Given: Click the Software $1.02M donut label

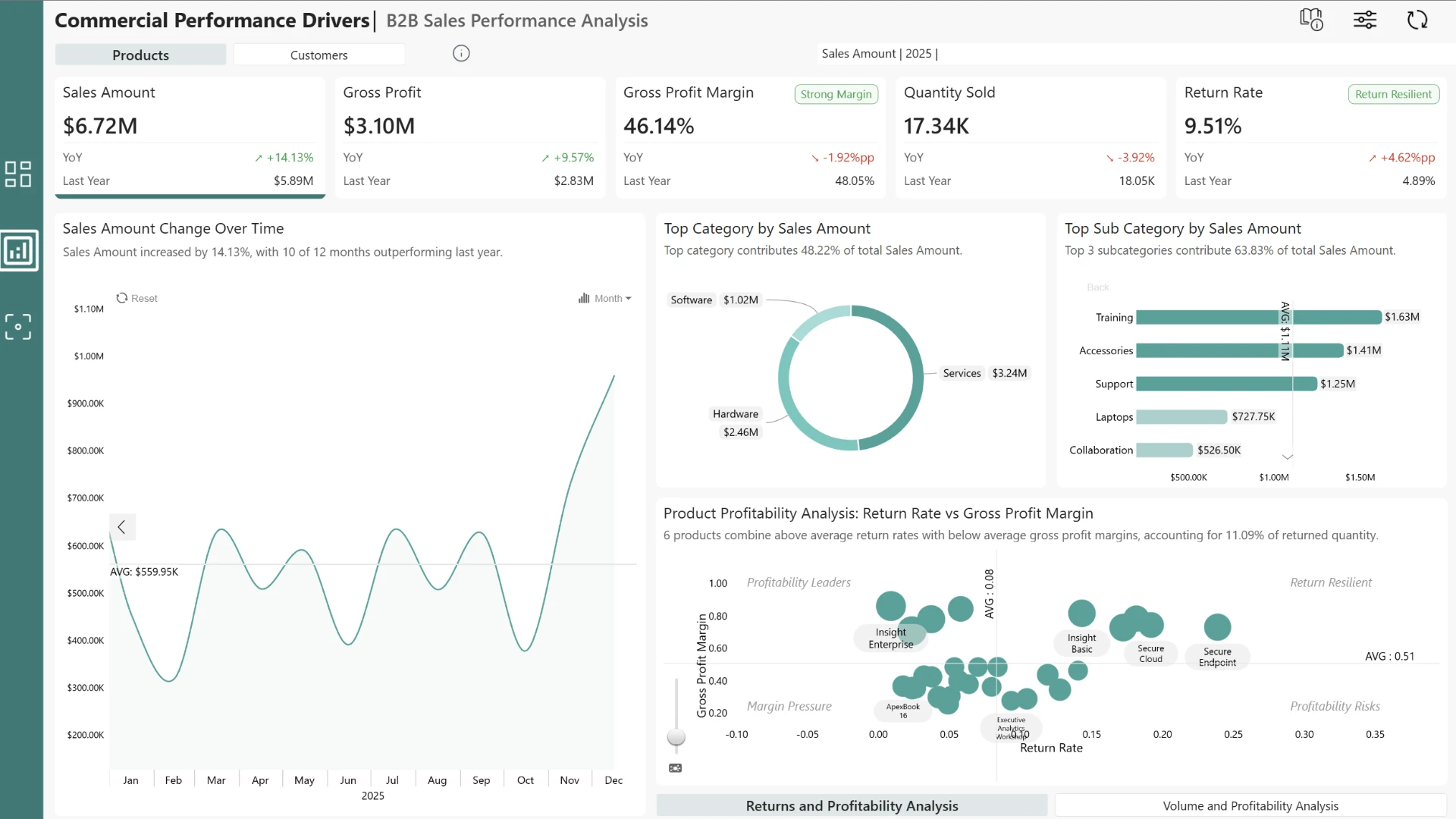Looking at the screenshot, I should coord(714,300).
